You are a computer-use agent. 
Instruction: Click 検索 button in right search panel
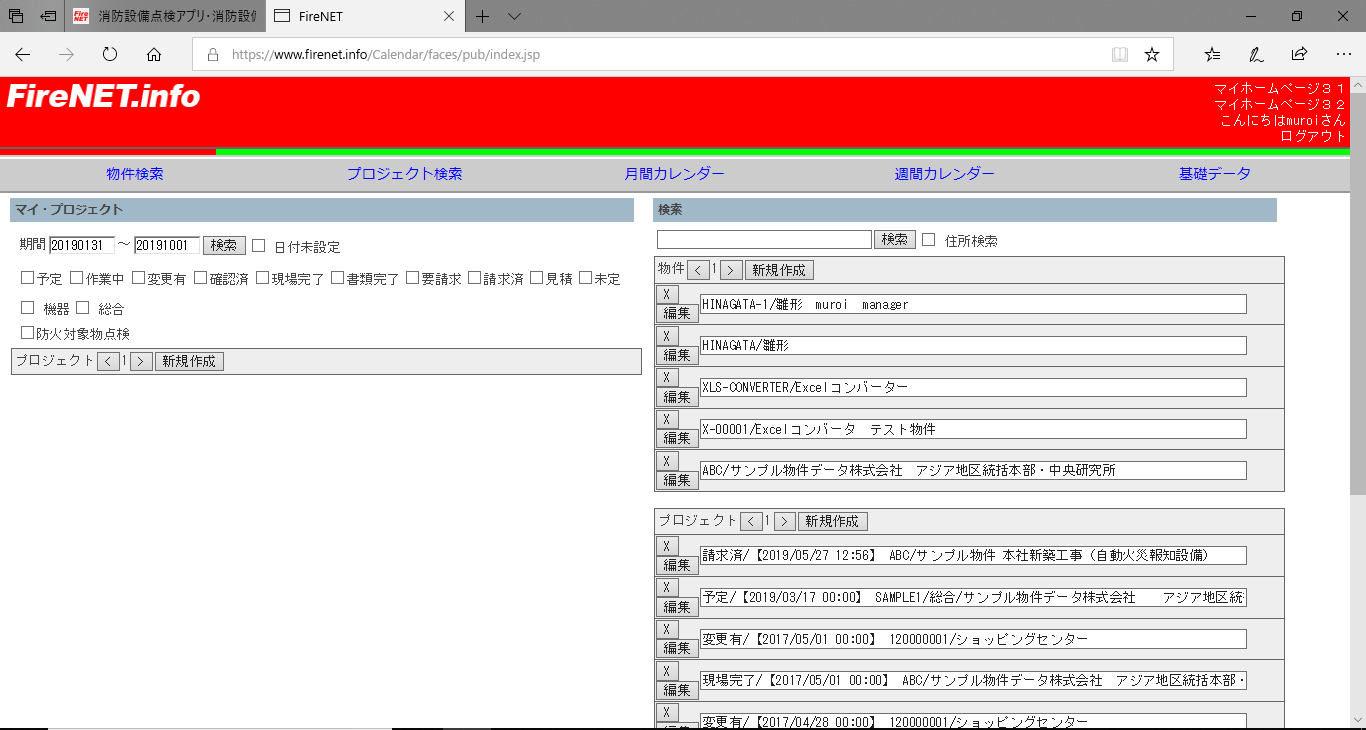895,240
